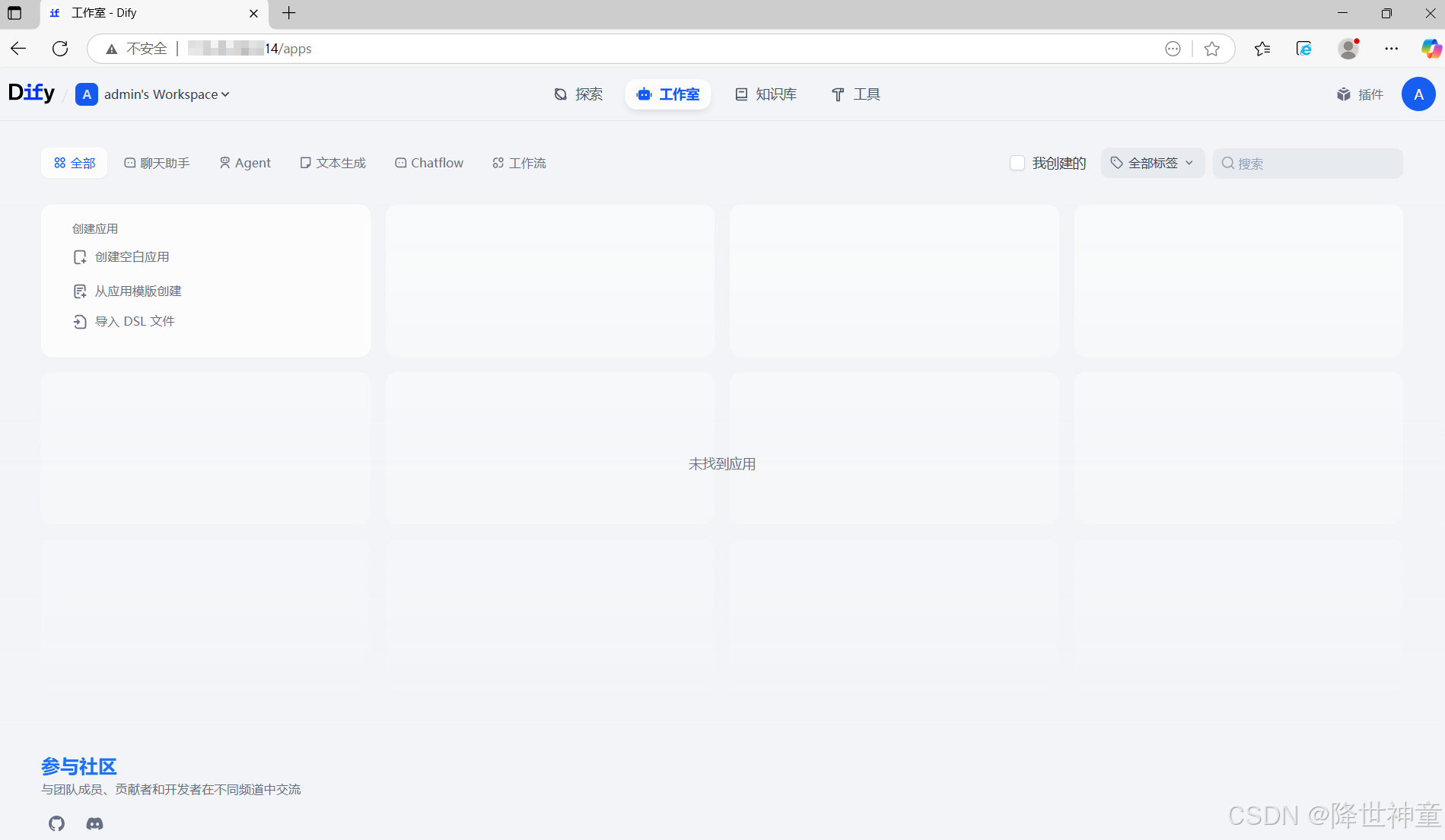Click the Dify logo
The height and width of the screenshot is (840, 1445).
[x=30, y=92]
